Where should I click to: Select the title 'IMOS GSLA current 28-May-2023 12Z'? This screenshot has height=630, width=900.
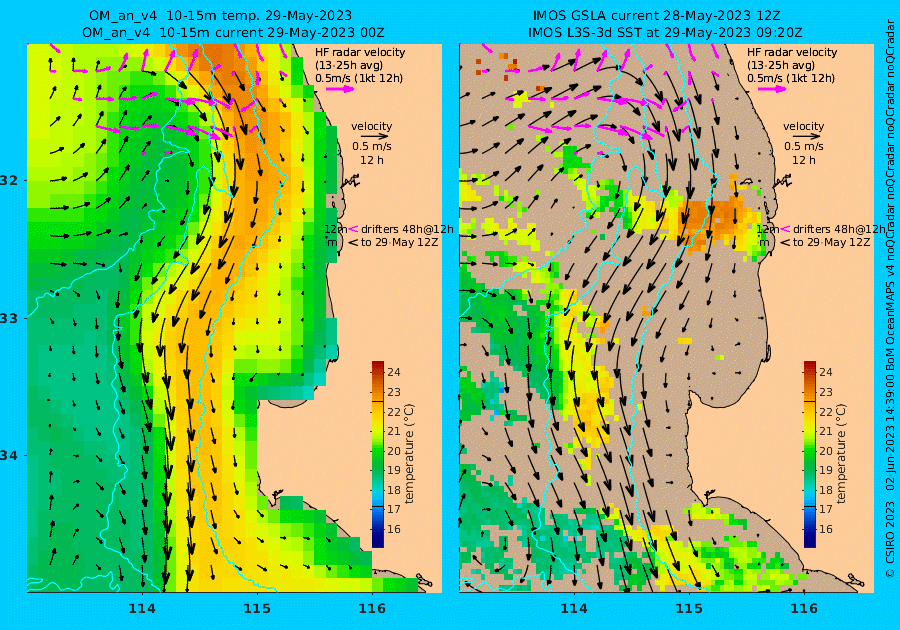point(656,16)
